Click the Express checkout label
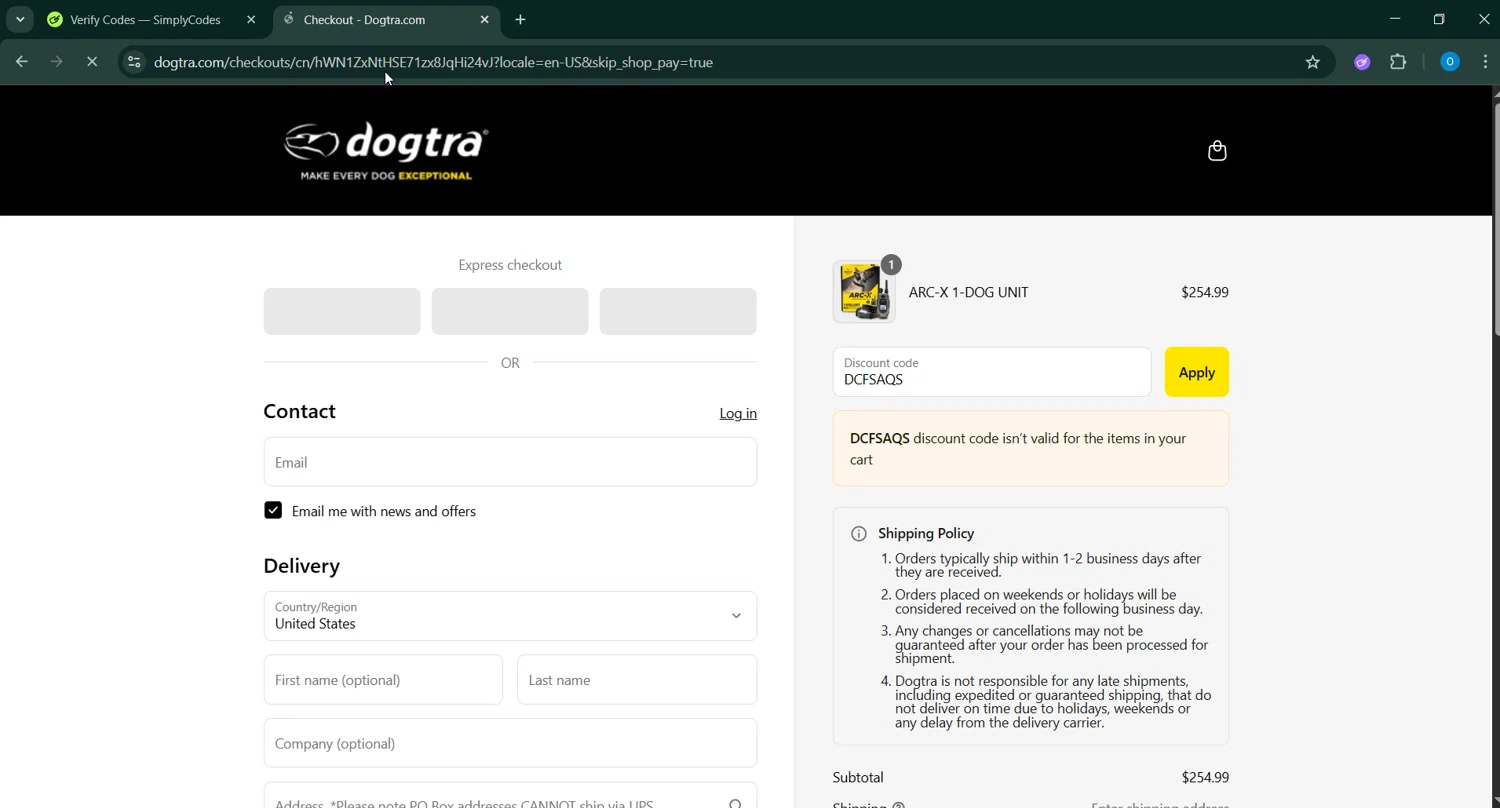Image resolution: width=1500 pixels, height=808 pixels. click(x=510, y=265)
